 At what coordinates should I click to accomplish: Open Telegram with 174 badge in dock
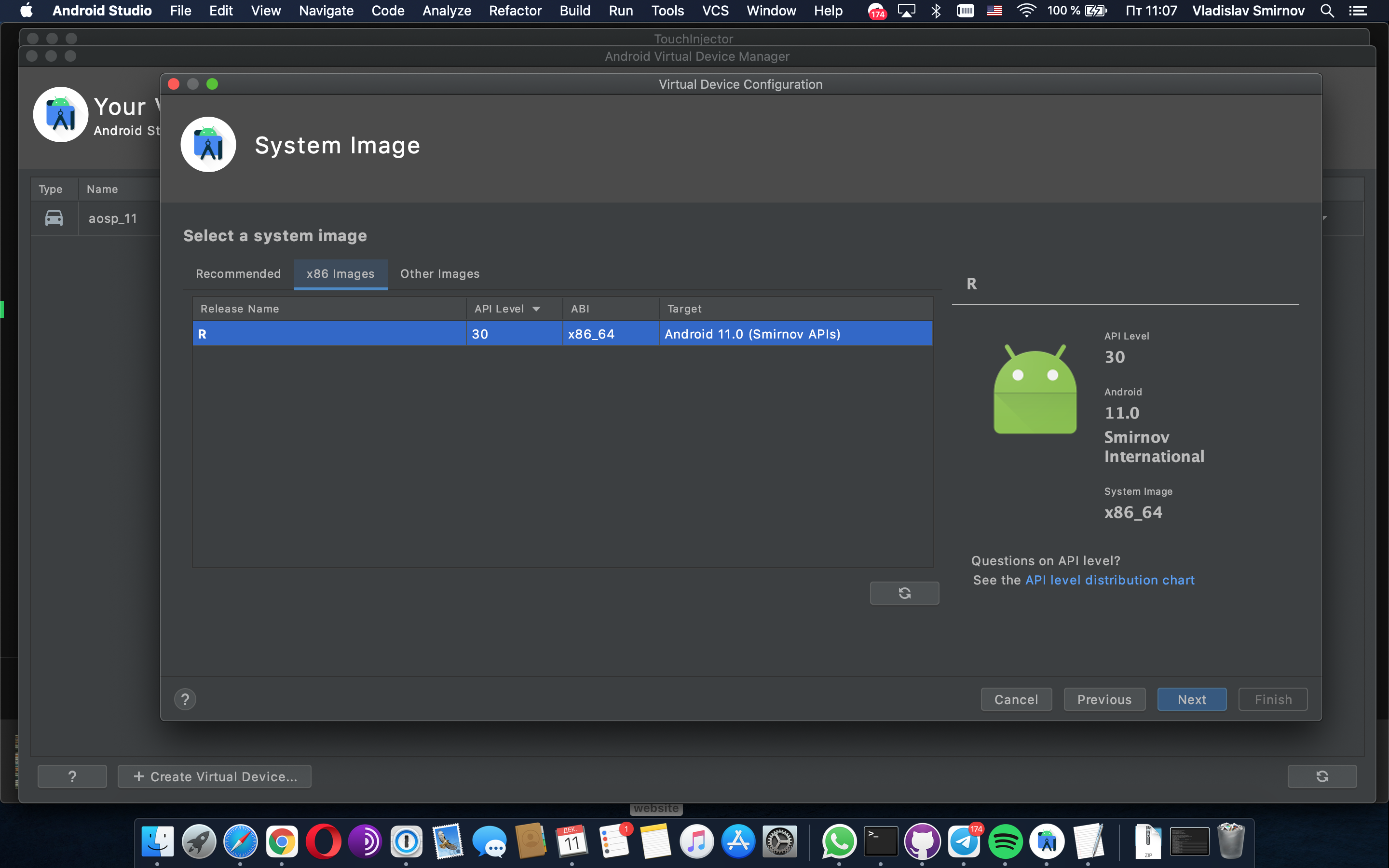964,842
